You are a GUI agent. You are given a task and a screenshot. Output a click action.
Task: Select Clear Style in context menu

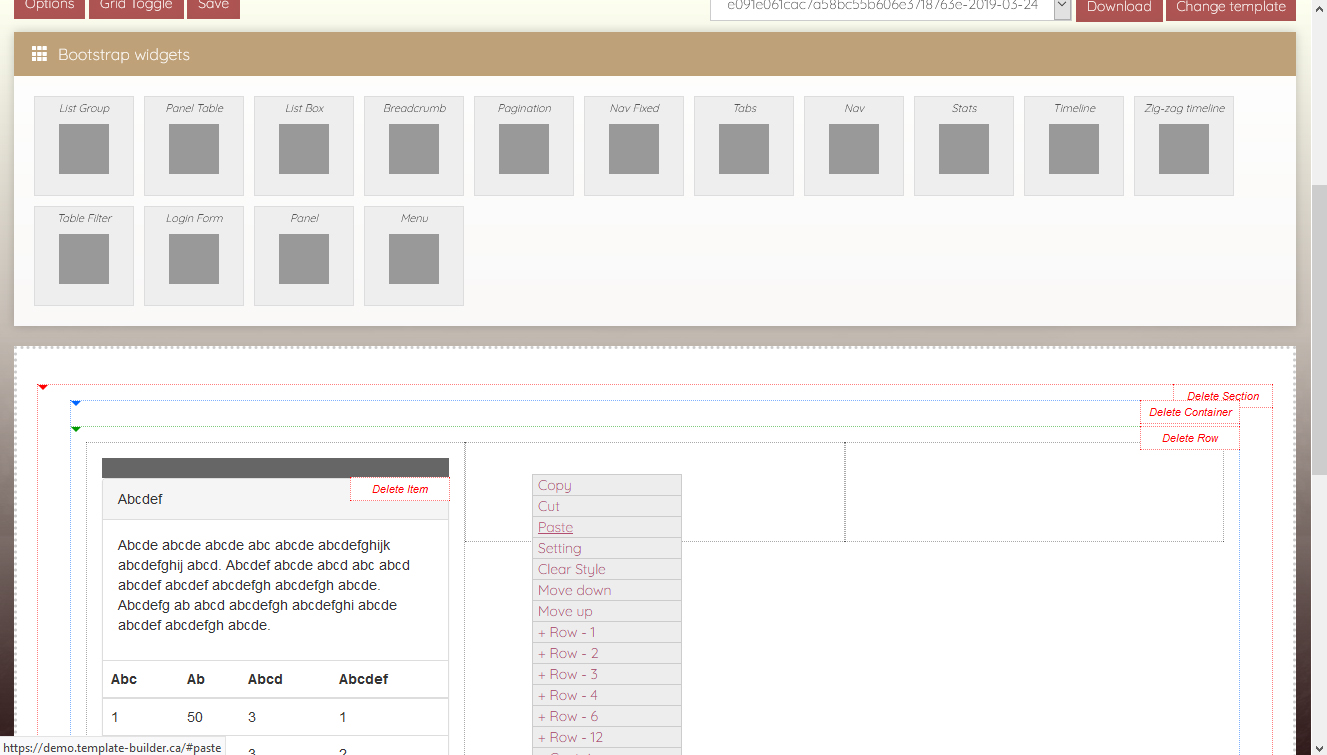572,569
